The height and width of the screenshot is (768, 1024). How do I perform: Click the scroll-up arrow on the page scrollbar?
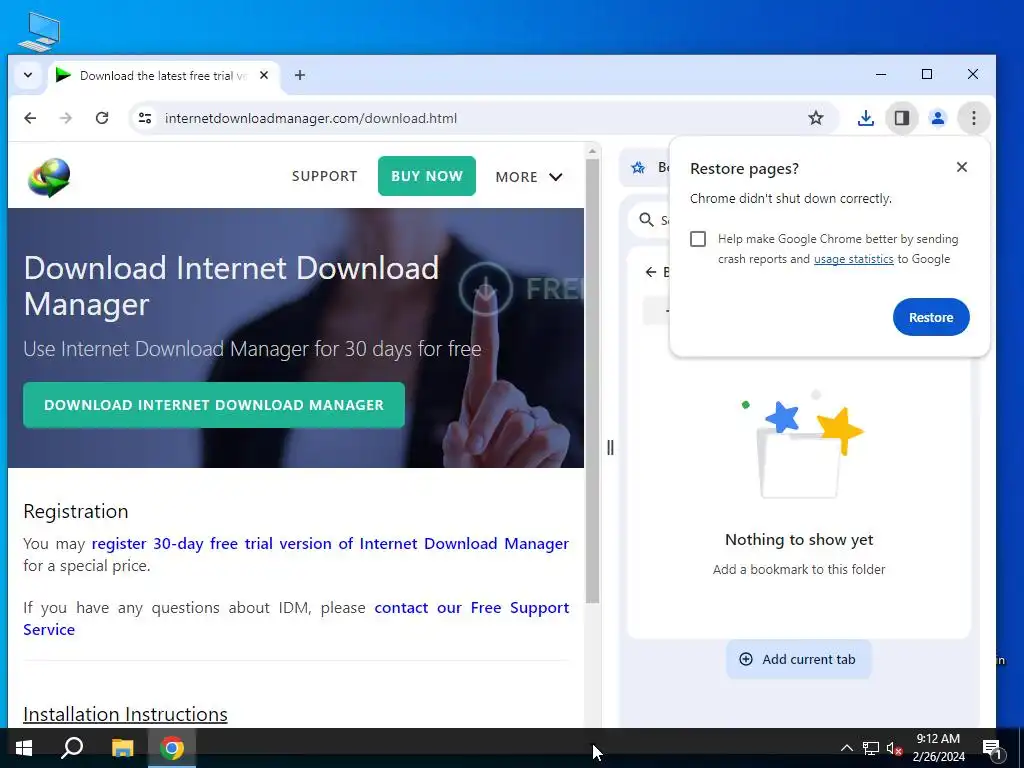[x=592, y=152]
